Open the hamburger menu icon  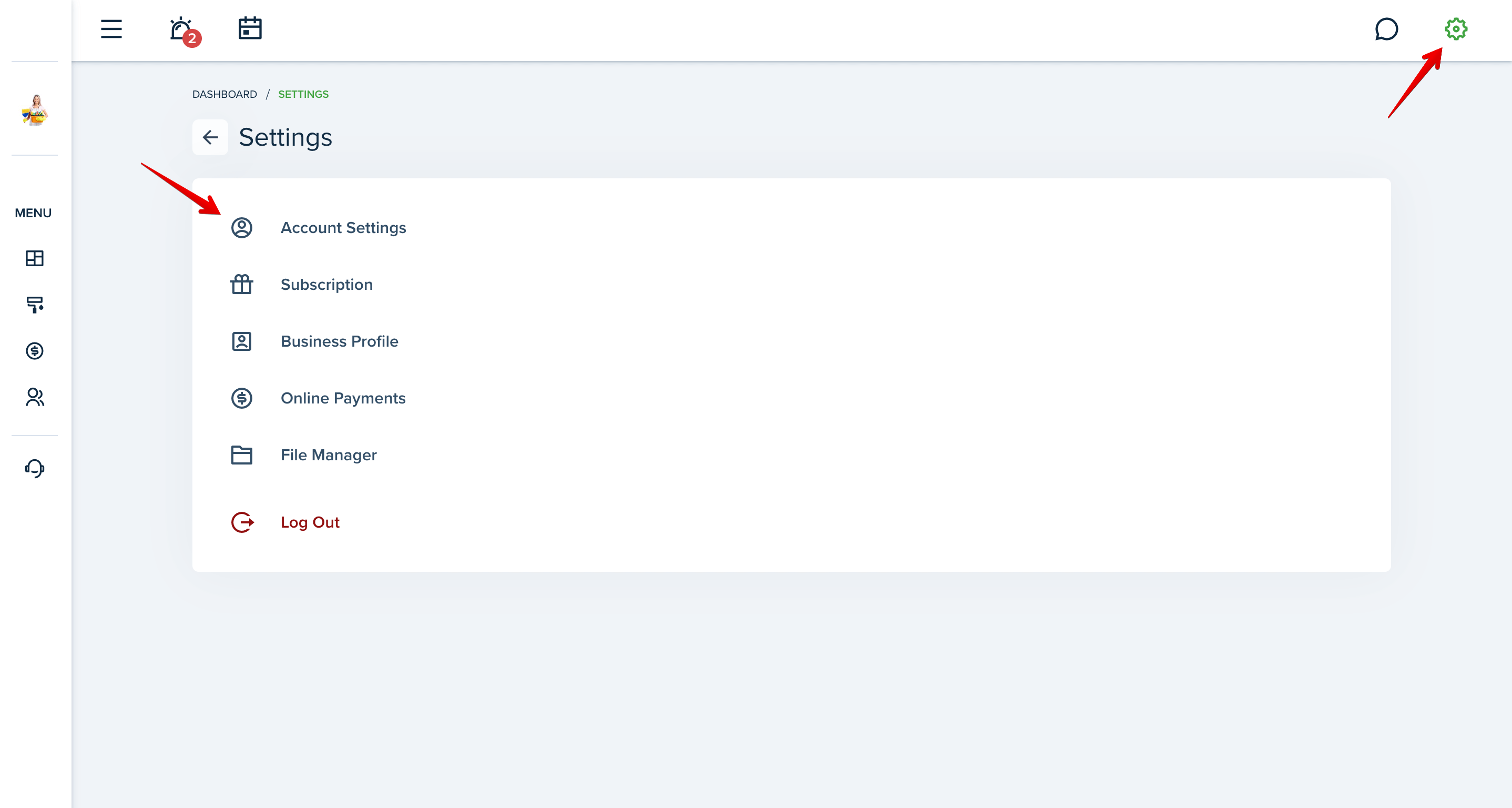(111, 29)
